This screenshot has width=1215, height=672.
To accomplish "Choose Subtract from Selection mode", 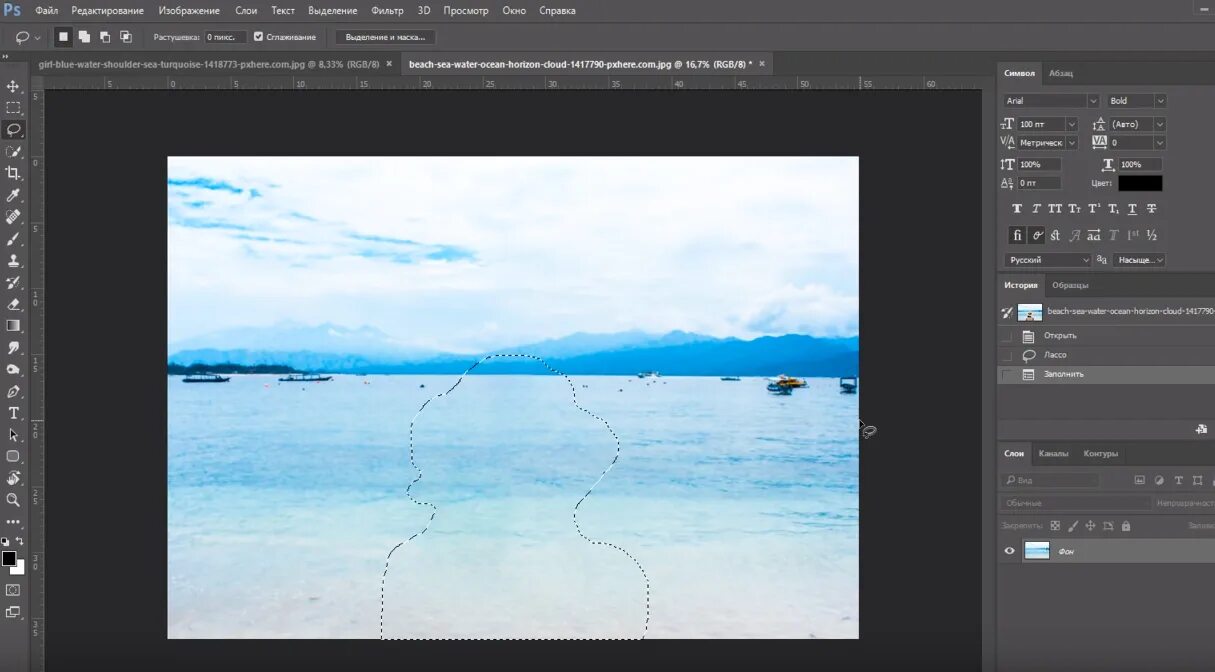I will tap(105, 37).
